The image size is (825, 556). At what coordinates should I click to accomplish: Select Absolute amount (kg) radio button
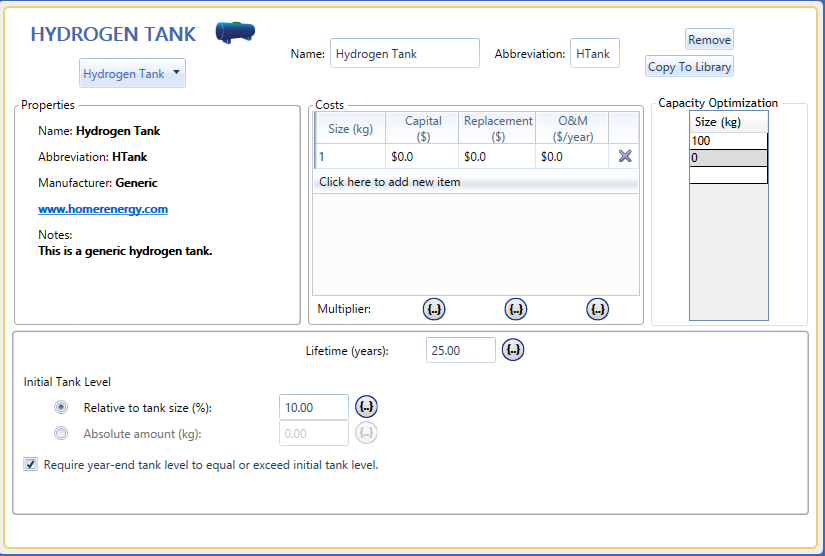61,433
